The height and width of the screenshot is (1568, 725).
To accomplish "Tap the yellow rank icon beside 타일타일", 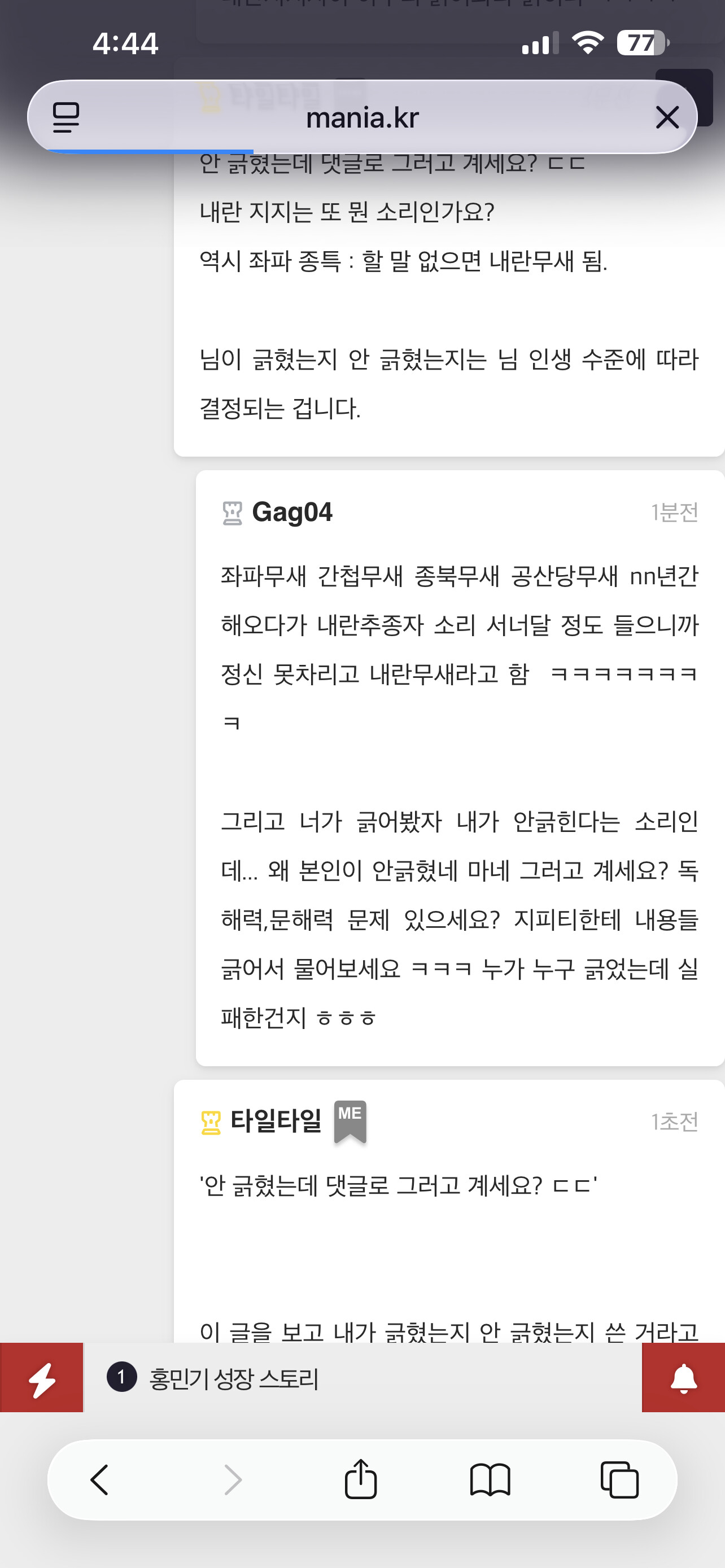I will coord(211,1123).
